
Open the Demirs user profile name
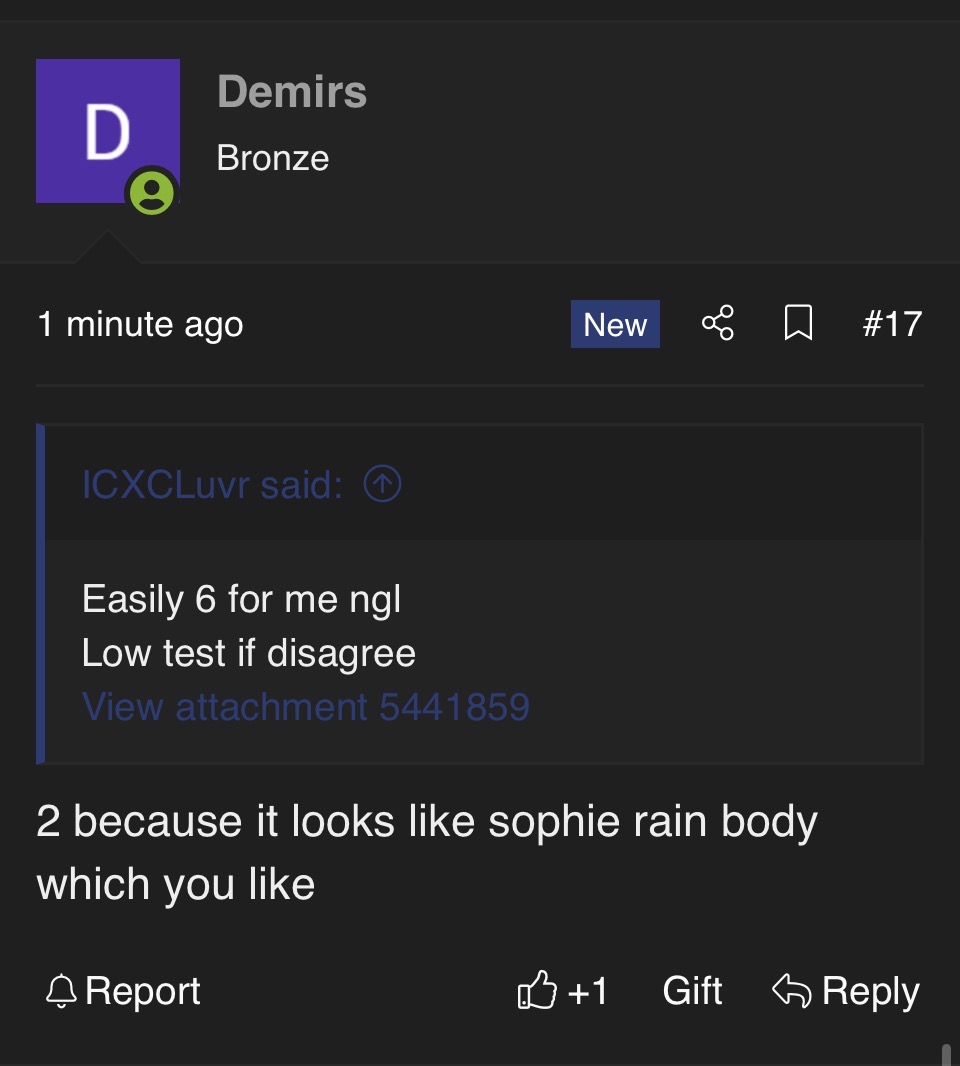[292, 91]
